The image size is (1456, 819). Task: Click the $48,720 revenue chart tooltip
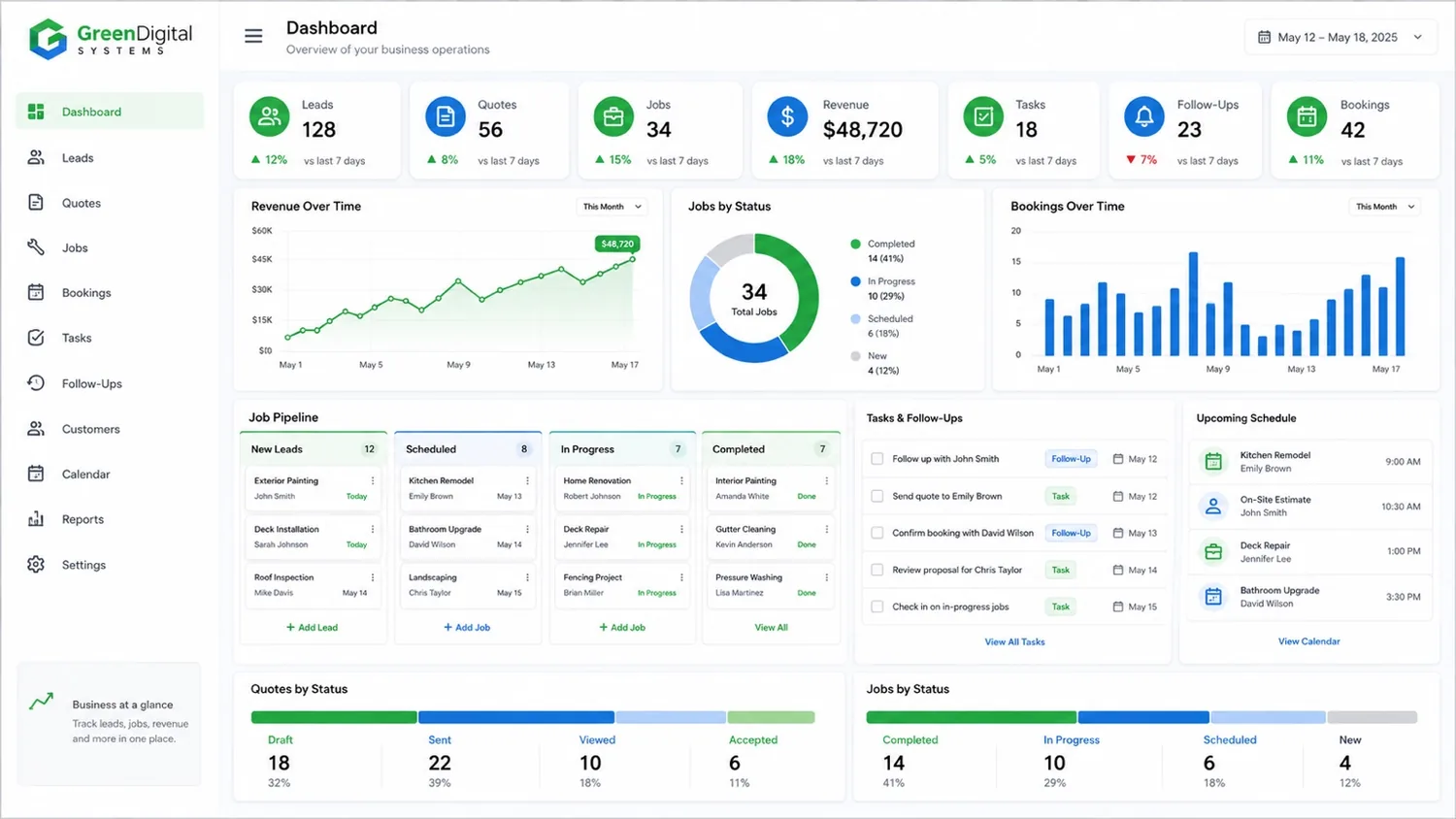(x=617, y=244)
